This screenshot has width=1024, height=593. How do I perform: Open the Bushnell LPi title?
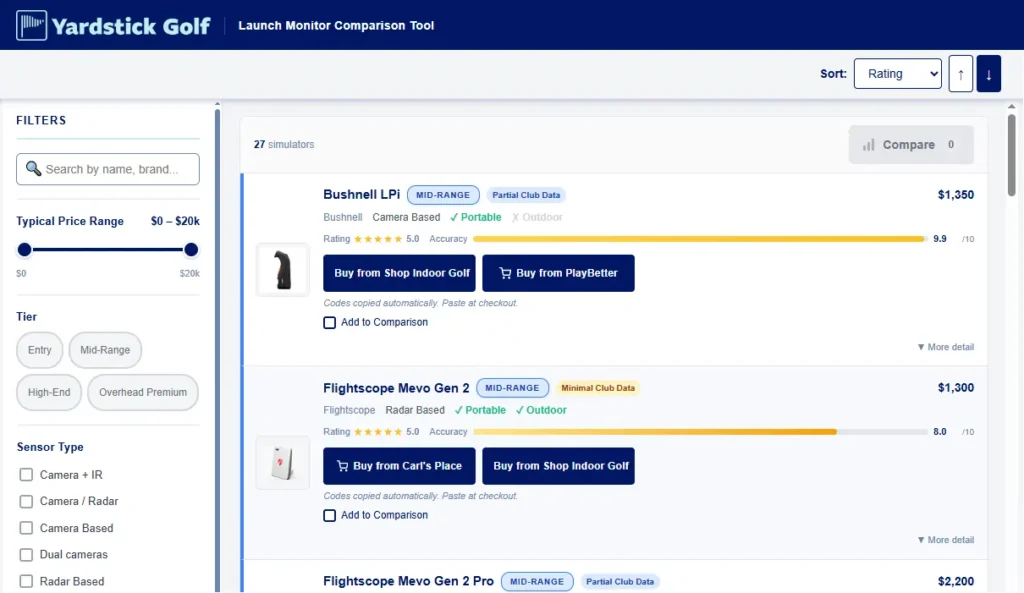click(x=361, y=195)
